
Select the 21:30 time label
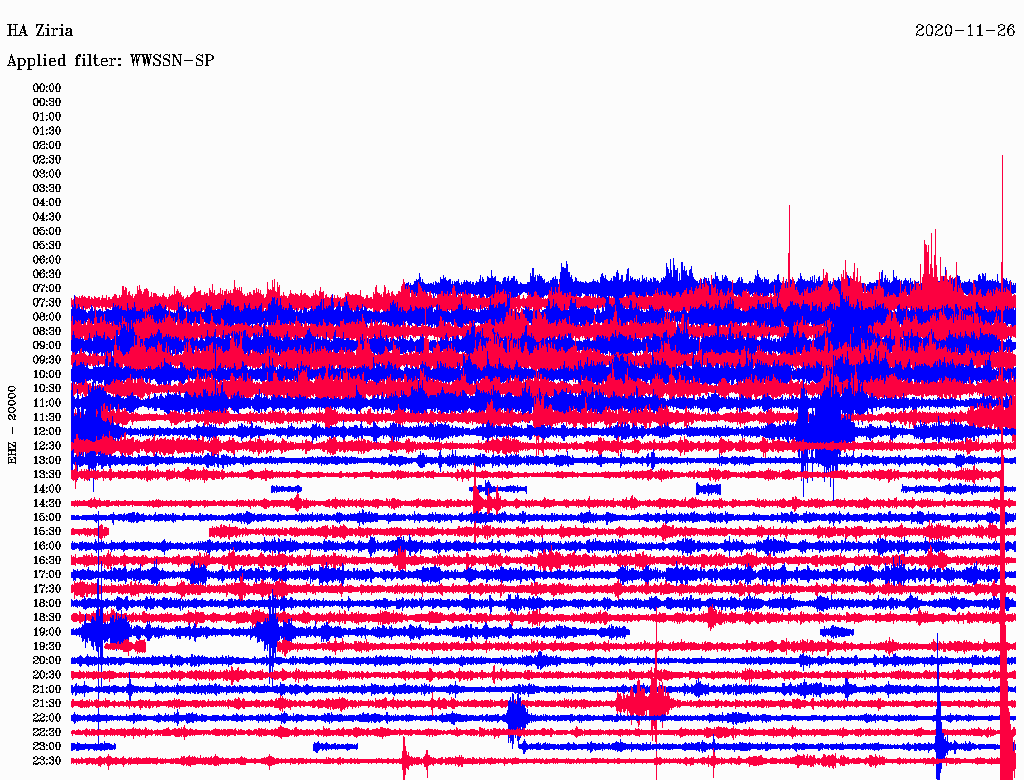(47, 704)
